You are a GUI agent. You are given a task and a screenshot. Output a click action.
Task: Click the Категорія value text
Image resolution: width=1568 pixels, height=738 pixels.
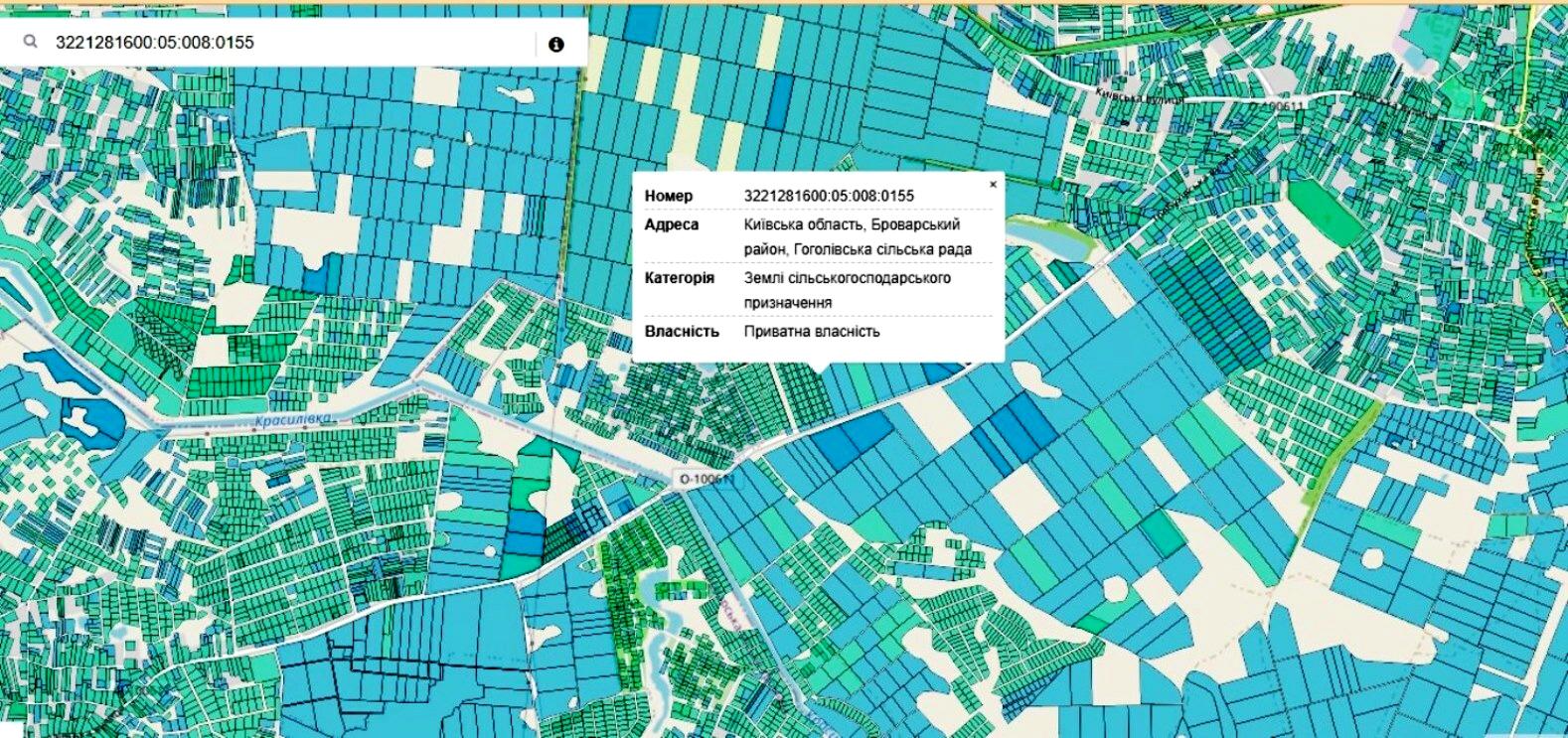[x=847, y=290]
